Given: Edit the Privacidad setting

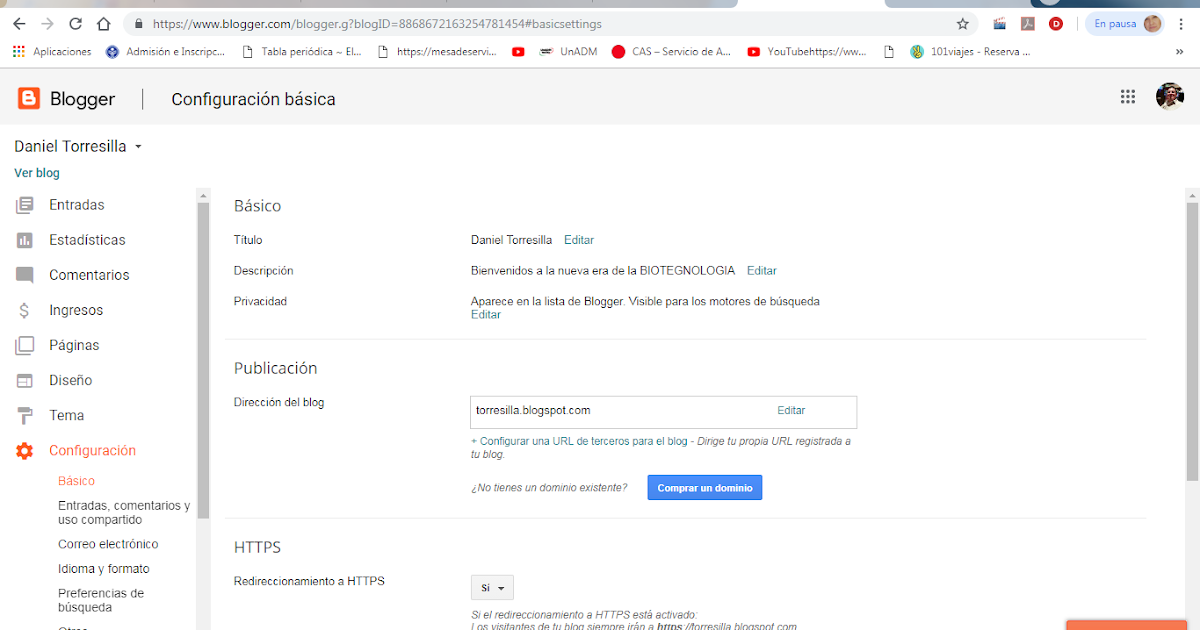Looking at the screenshot, I should click(x=486, y=315).
